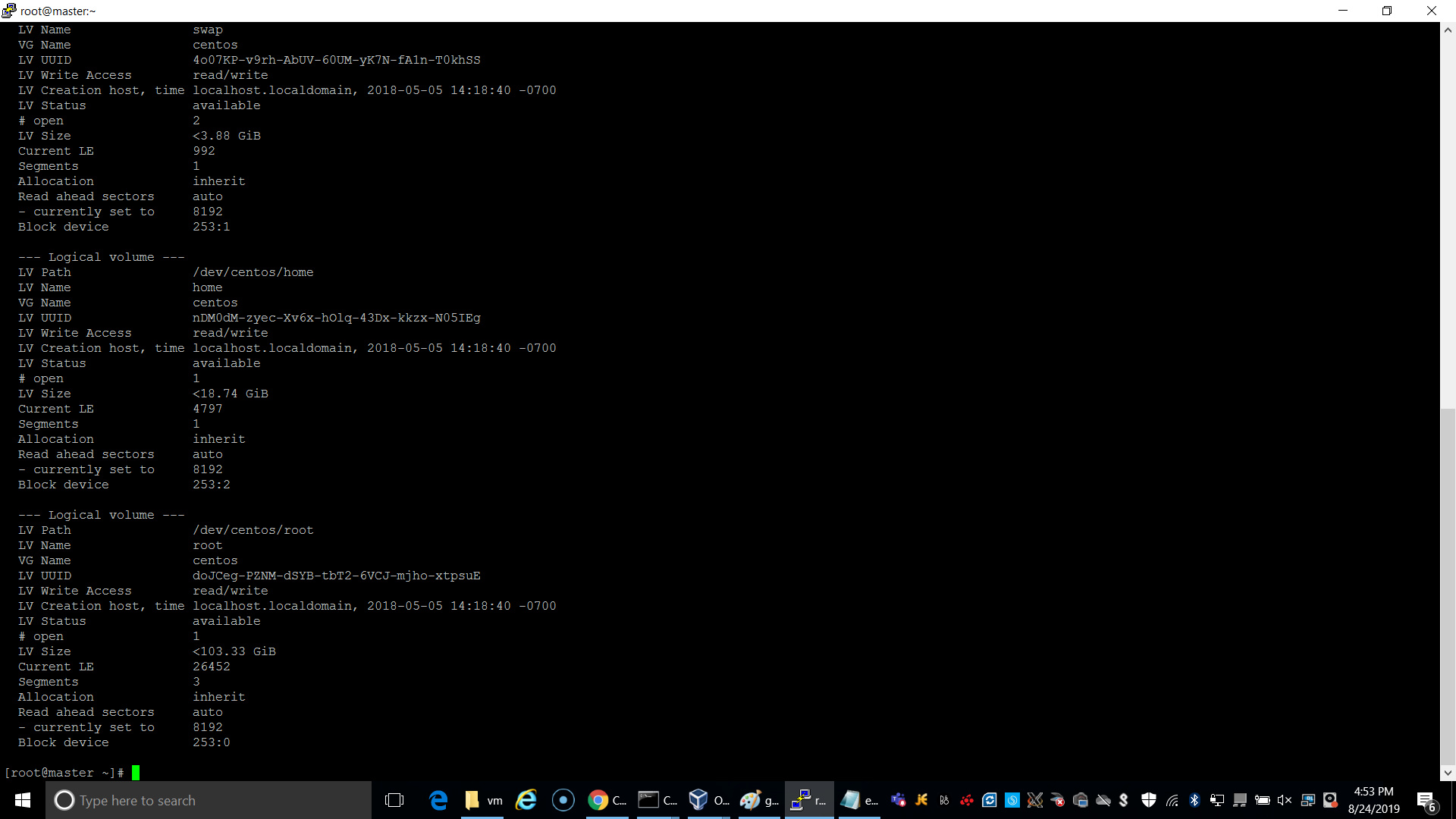Click the red molecule tray icon

967,800
